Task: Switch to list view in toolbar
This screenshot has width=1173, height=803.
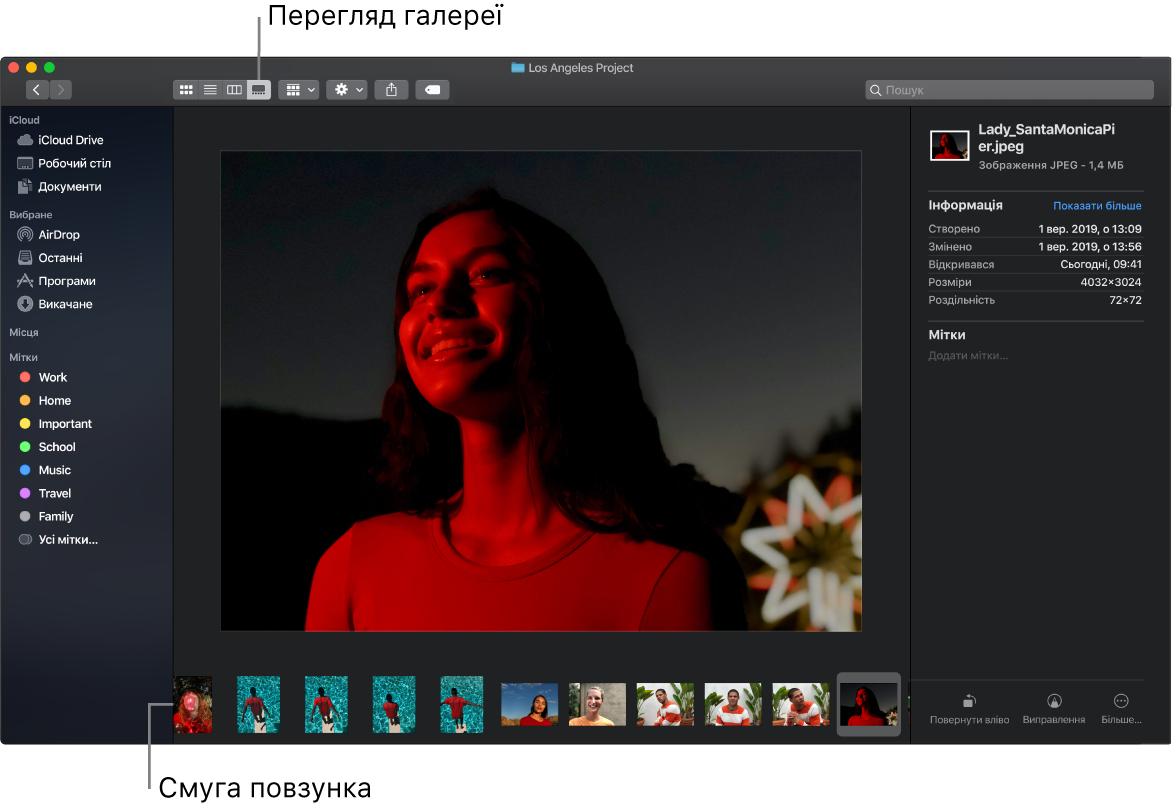Action: 210,90
